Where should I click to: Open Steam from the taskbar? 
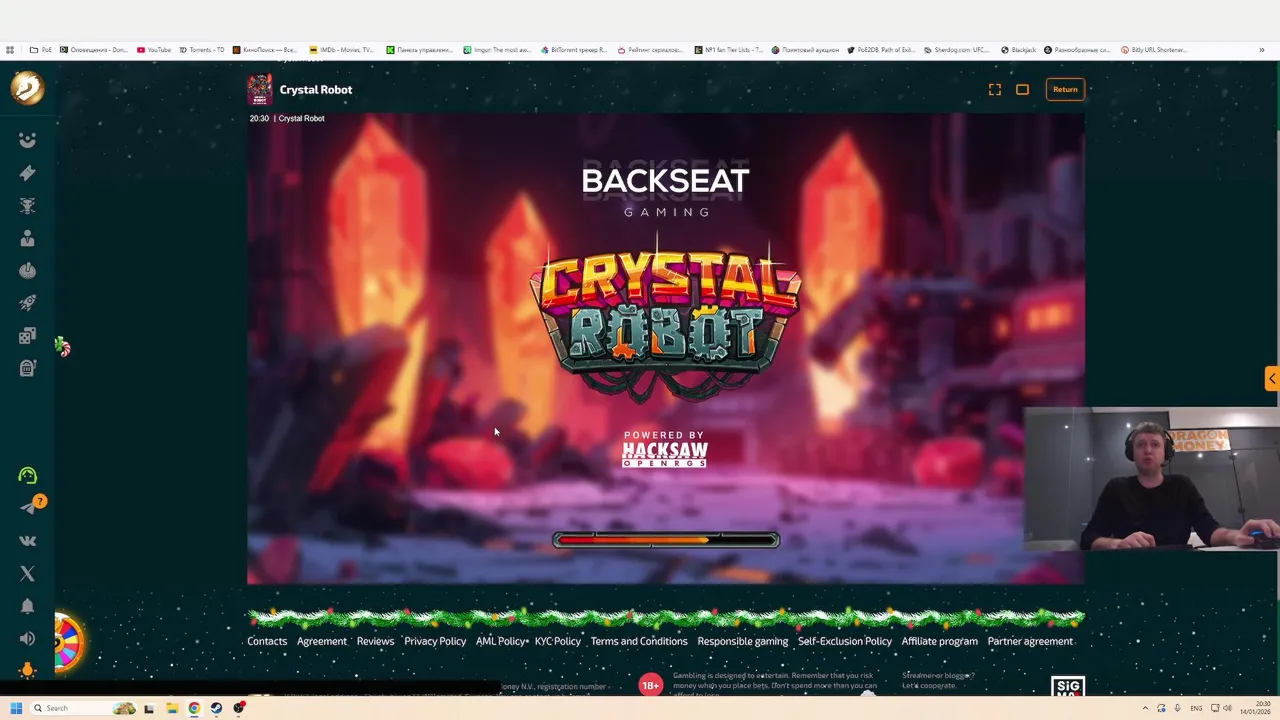(x=216, y=708)
